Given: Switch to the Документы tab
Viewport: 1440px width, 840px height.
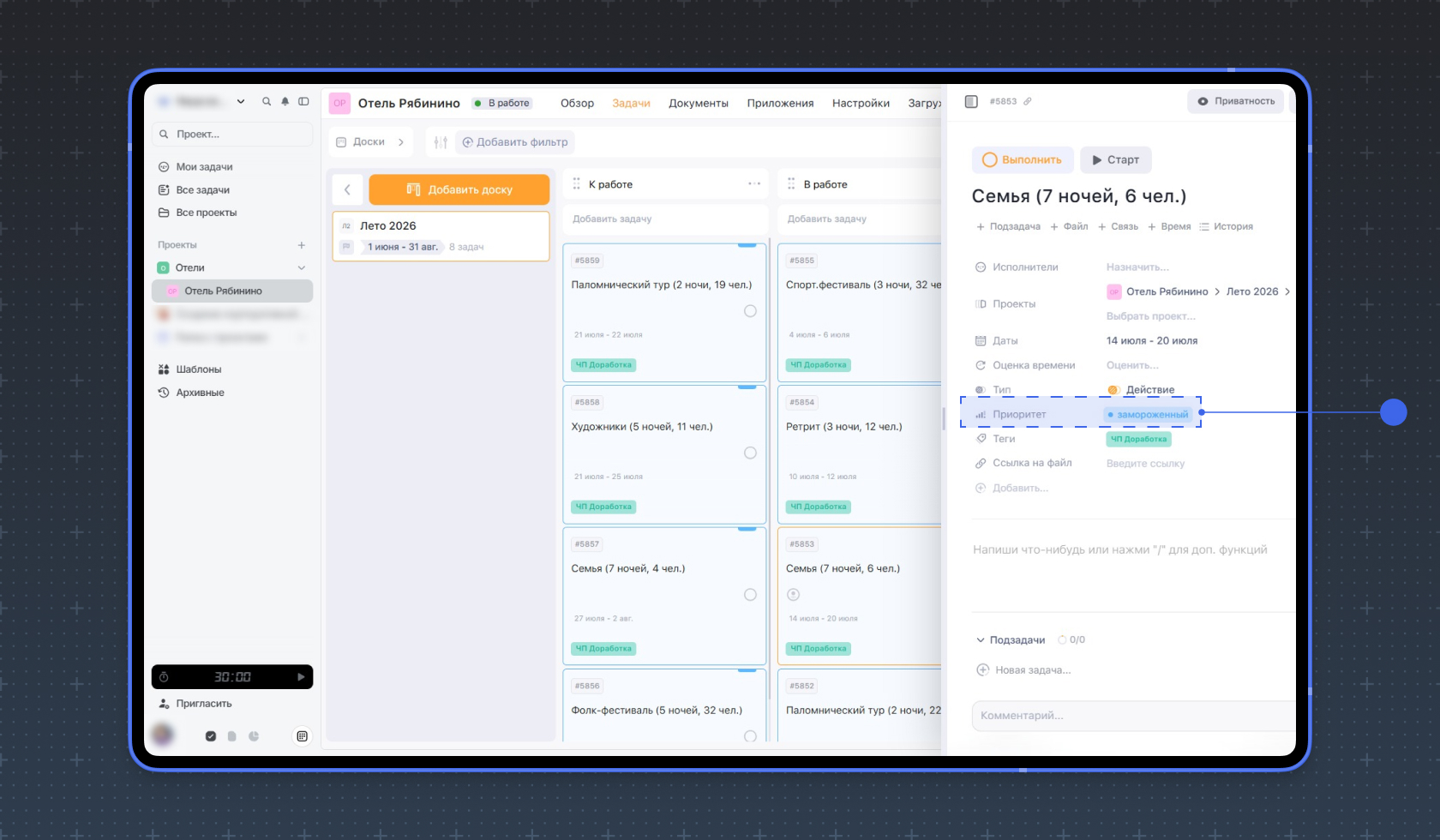Looking at the screenshot, I should pyautogui.click(x=699, y=103).
